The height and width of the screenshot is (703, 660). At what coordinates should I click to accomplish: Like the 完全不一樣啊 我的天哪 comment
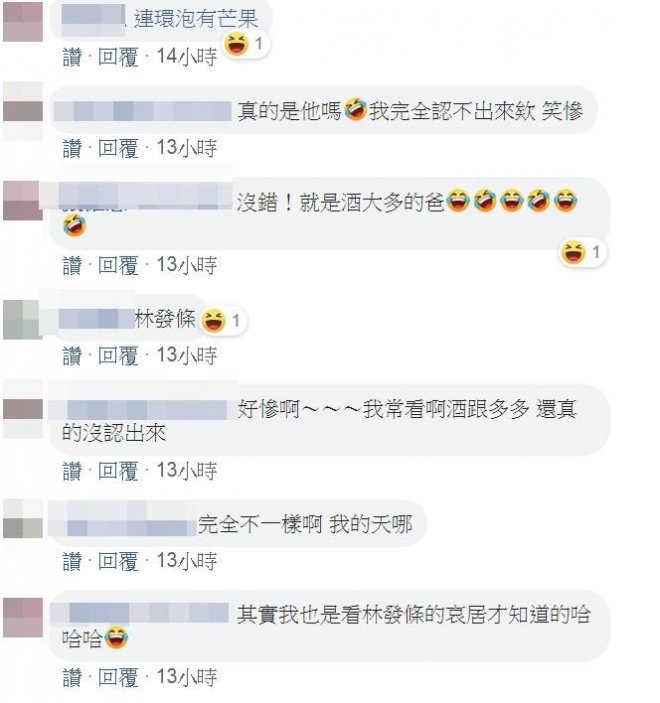(x=72, y=562)
